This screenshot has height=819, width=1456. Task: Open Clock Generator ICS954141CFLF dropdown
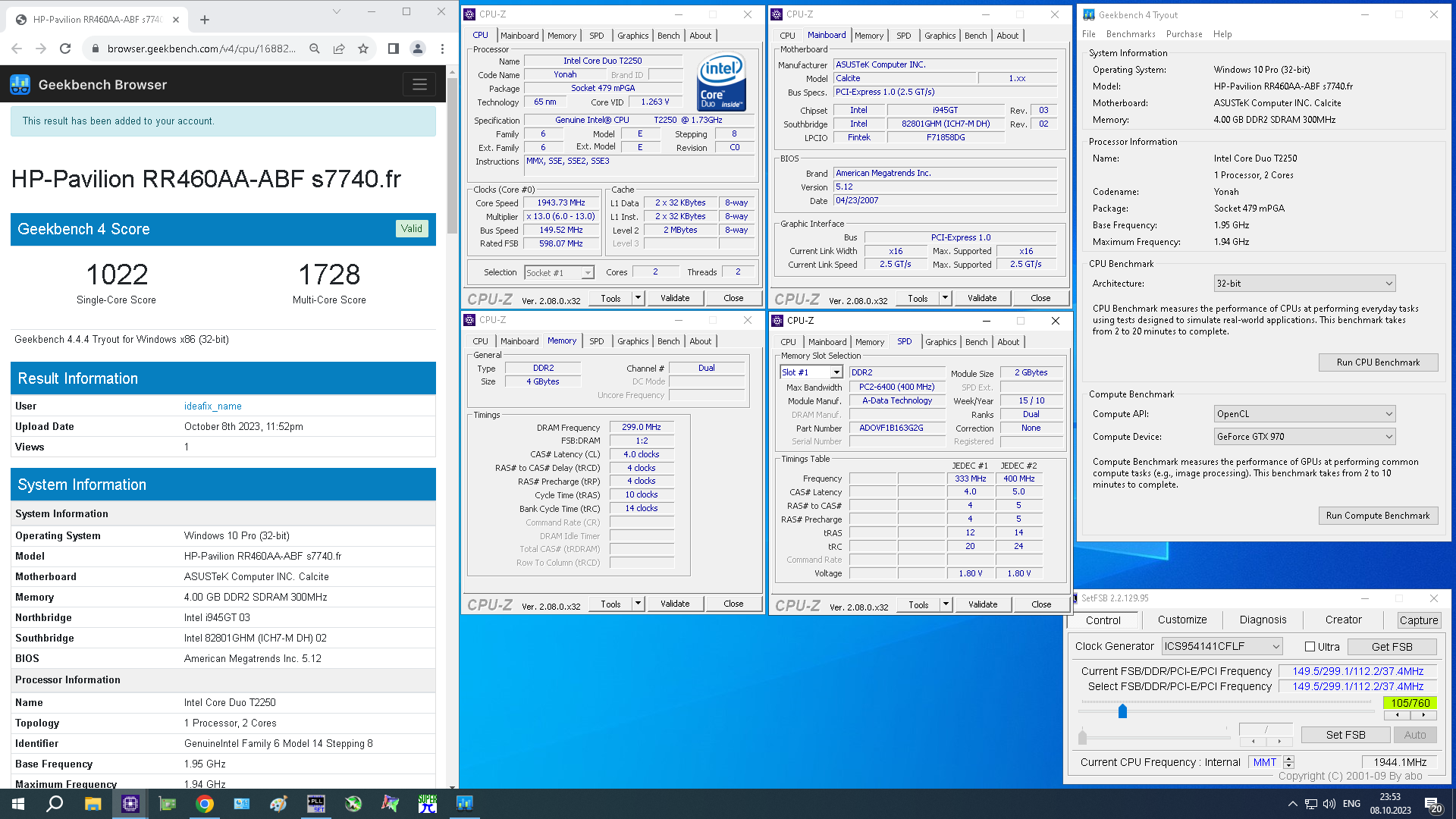point(1222,646)
